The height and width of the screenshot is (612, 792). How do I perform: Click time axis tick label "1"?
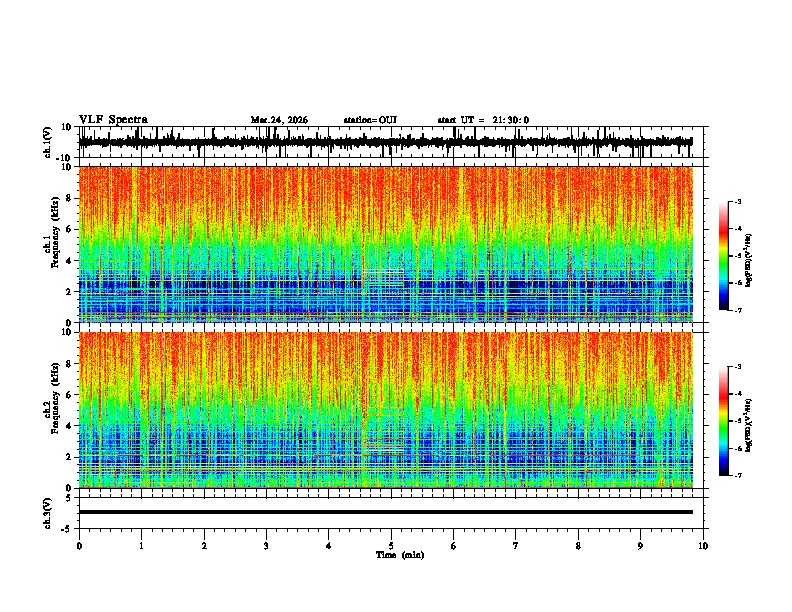pos(141,546)
